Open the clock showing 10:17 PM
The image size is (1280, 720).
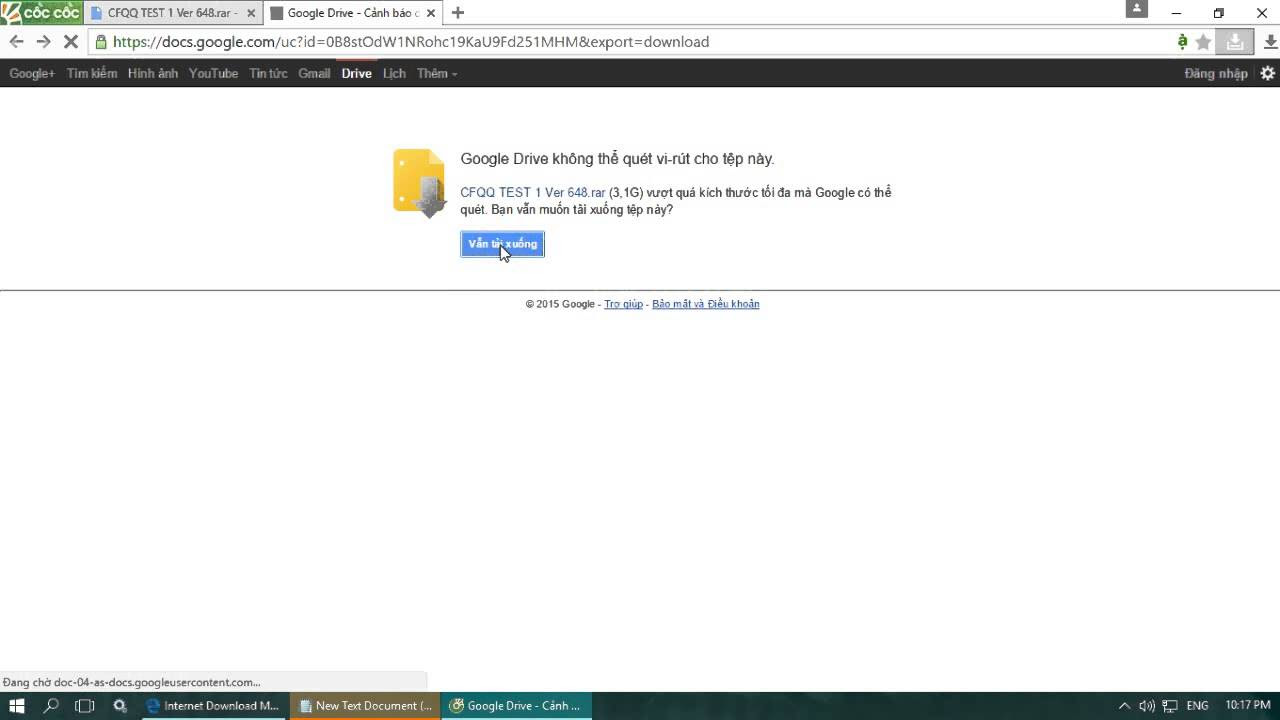click(x=1247, y=706)
